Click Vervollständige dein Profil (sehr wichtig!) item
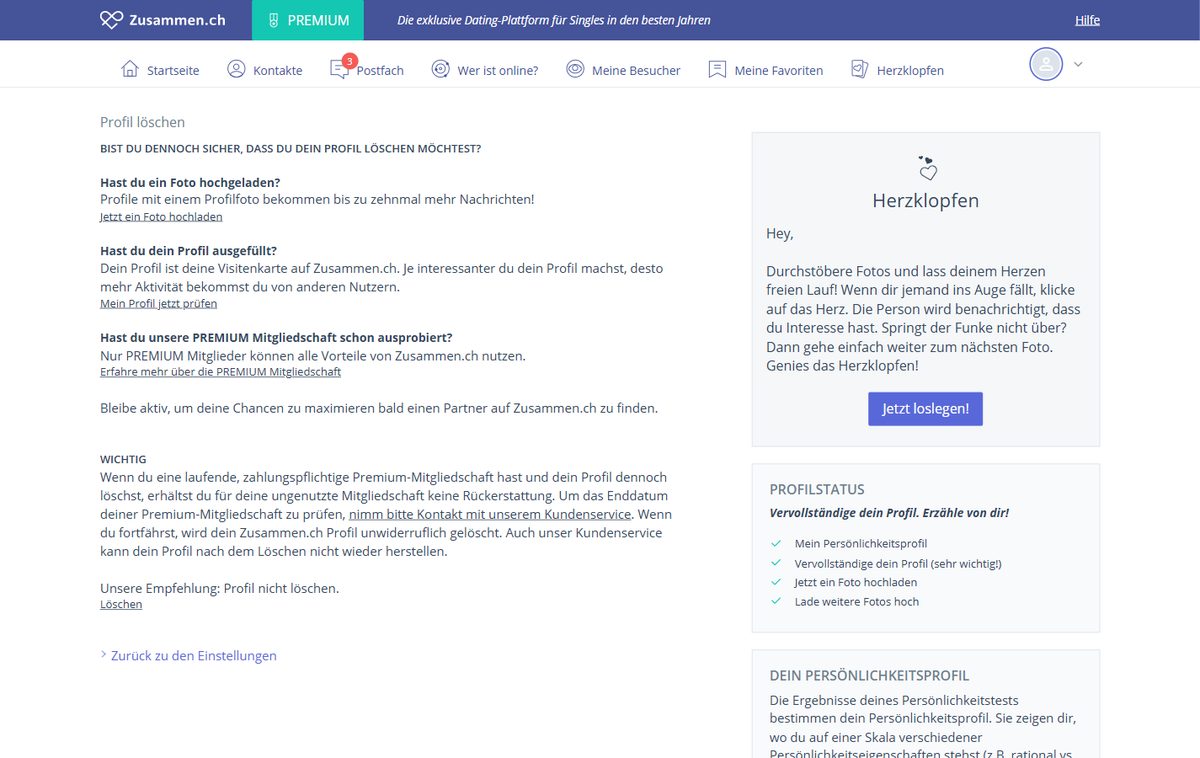Image resolution: width=1200 pixels, height=758 pixels. [898, 563]
